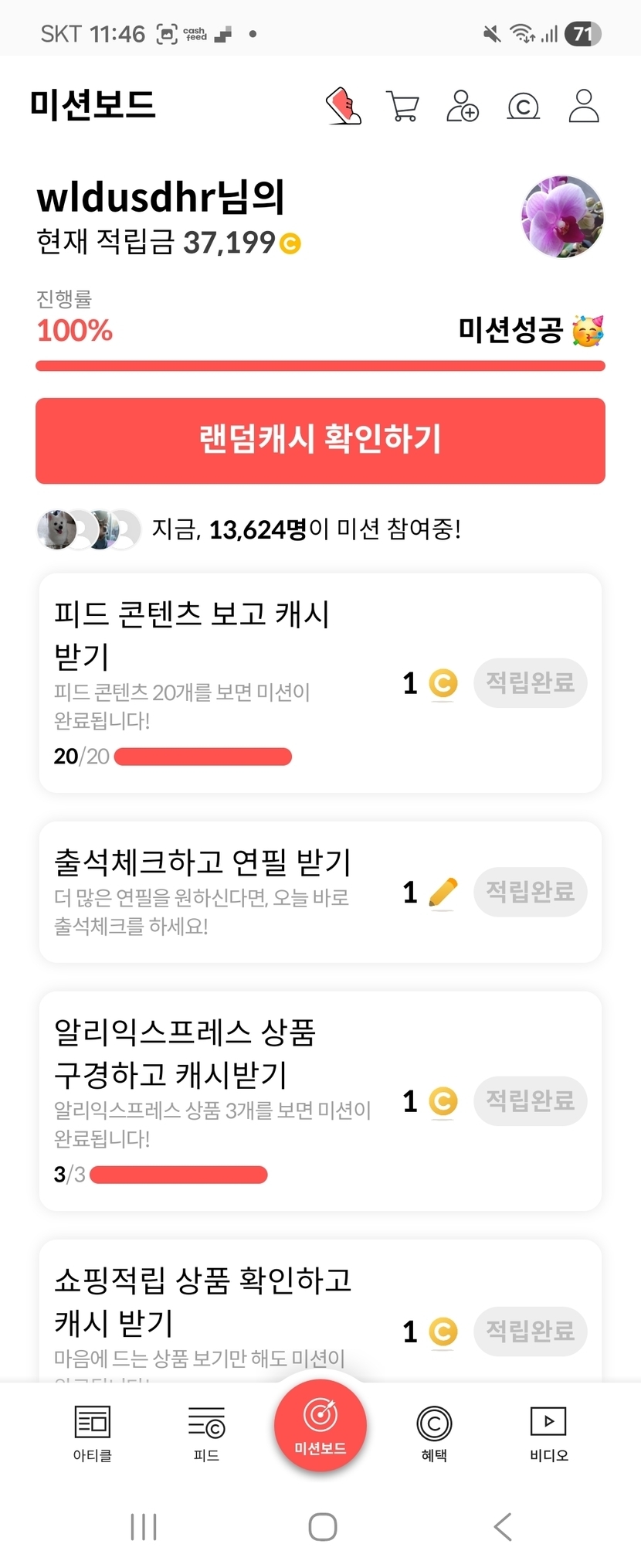Screen dimensions: 641x1568
Task: Open my profile page icon
Action: 584,106
